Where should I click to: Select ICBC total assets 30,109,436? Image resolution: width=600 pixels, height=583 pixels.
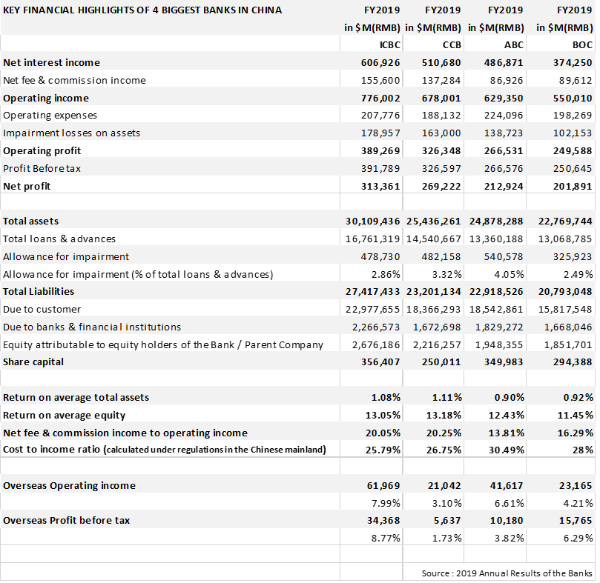373,221
